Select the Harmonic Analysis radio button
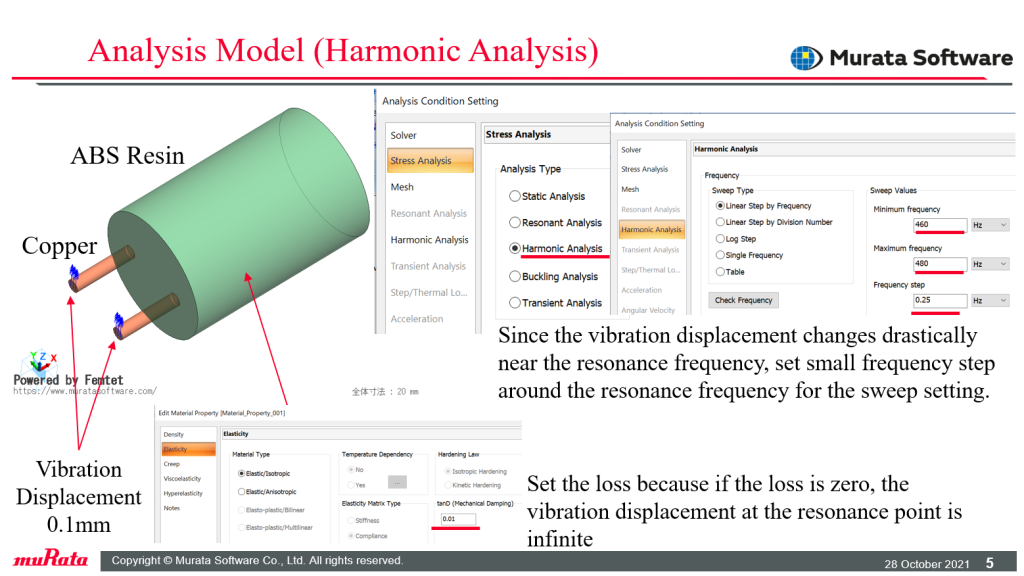Viewport: 1024px width, 576px height. coord(515,248)
